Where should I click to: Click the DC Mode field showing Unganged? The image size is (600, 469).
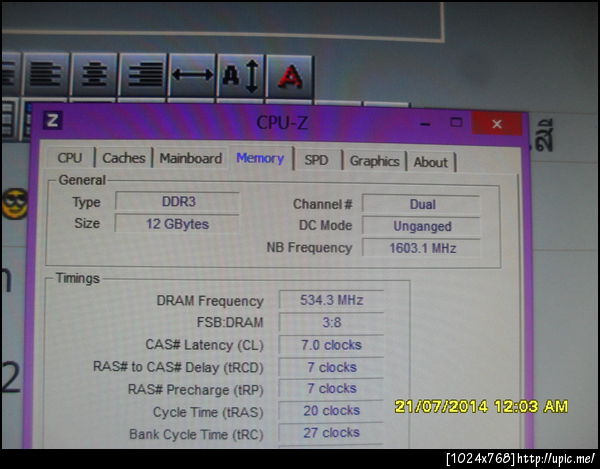tap(422, 226)
